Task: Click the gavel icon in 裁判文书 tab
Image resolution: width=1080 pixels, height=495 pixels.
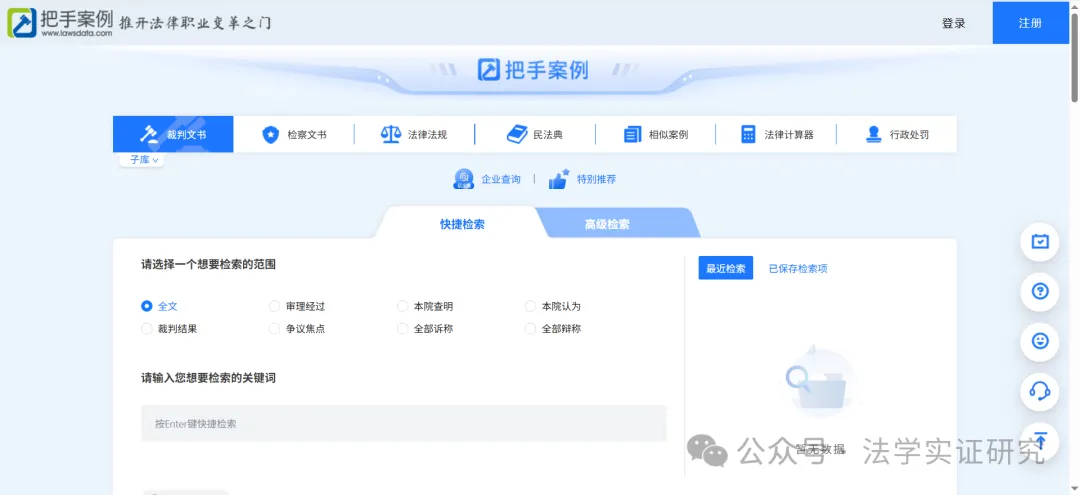Action: (x=149, y=134)
